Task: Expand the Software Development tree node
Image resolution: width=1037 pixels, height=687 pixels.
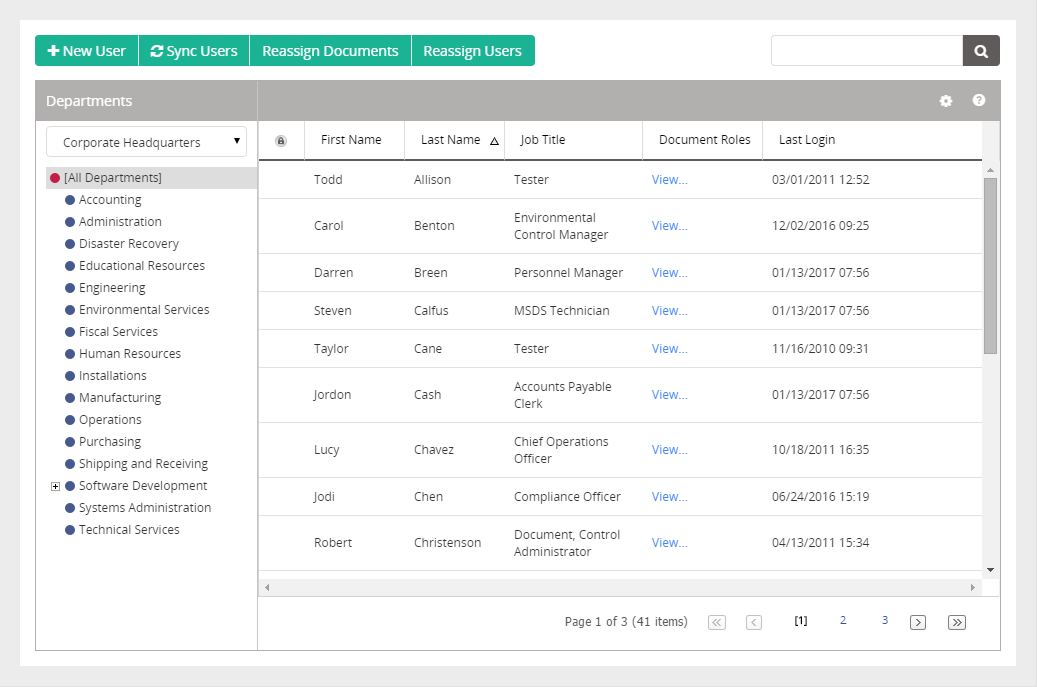Action: (x=56, y=487)
